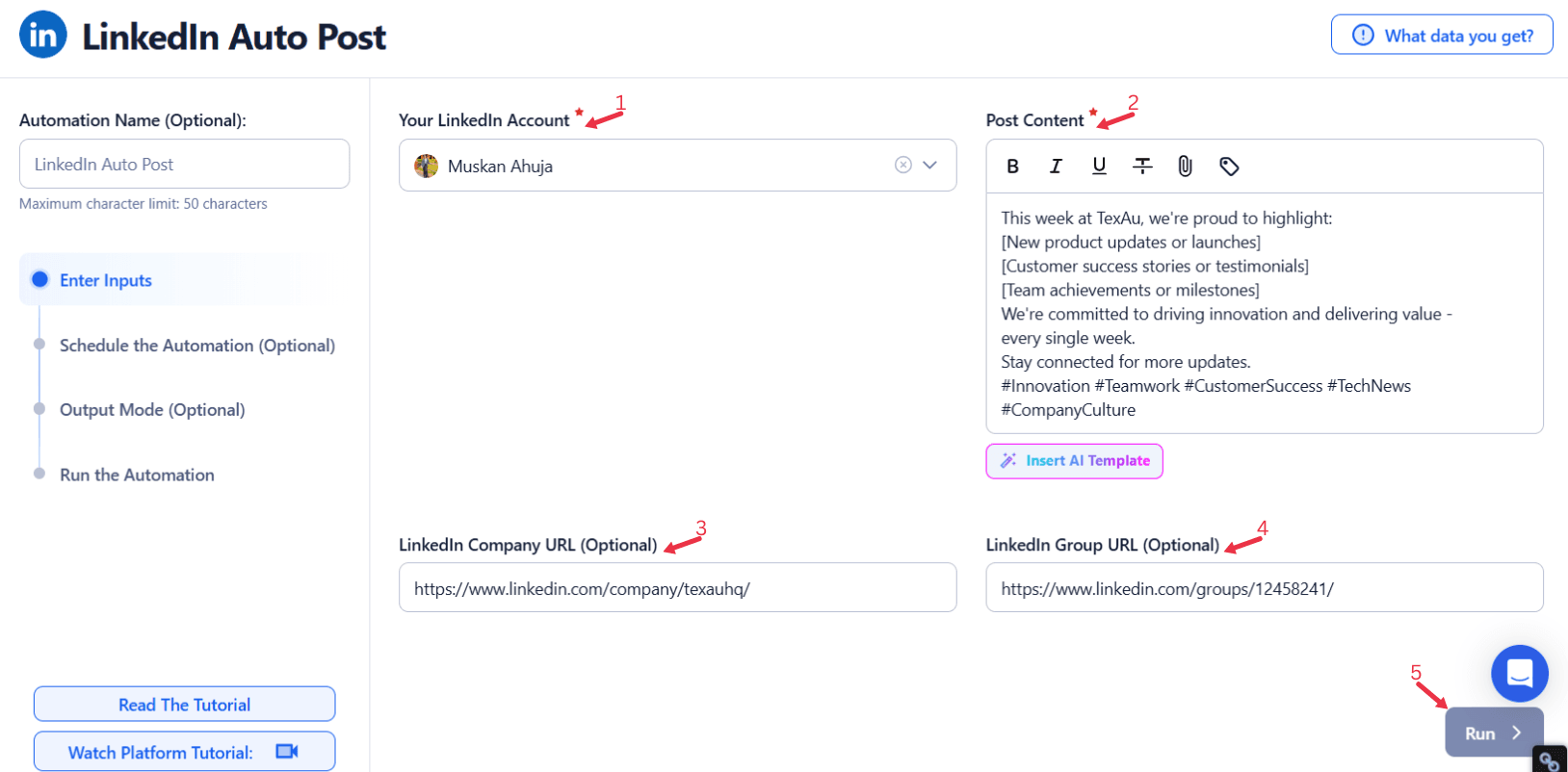Image resolution: width=1568 pixels, height=772 pixels.
Task: Click Watch Platform Tutorial button
Action: (184, 752)
